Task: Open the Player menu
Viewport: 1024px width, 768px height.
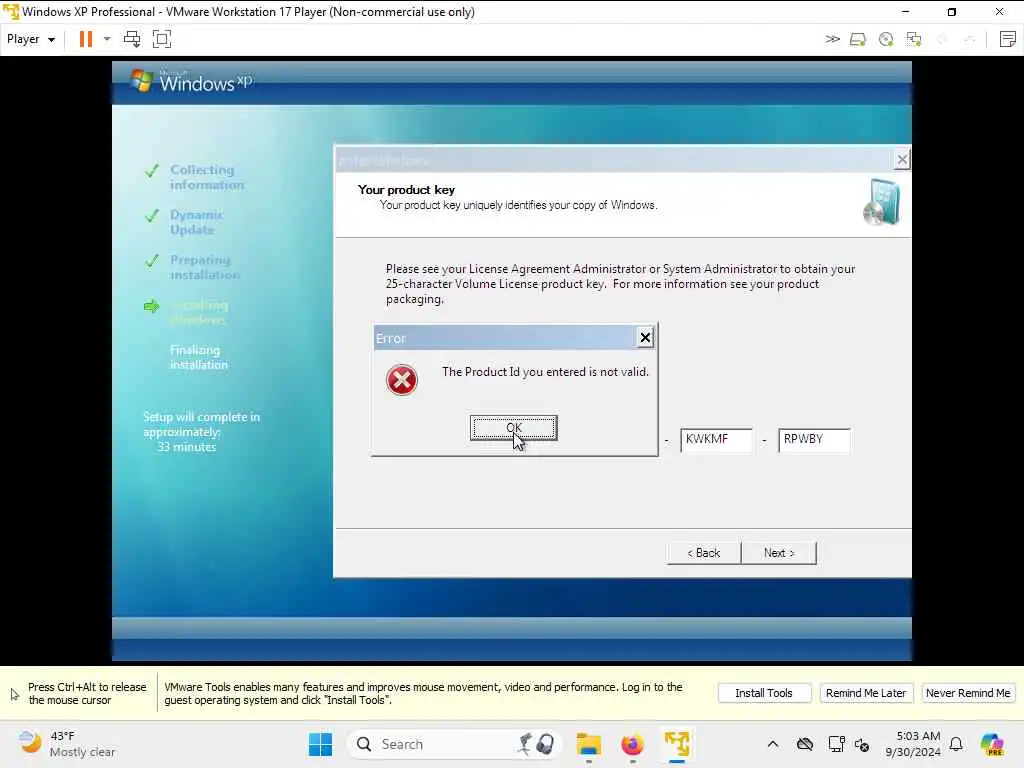Action: [x=31, y=39]
